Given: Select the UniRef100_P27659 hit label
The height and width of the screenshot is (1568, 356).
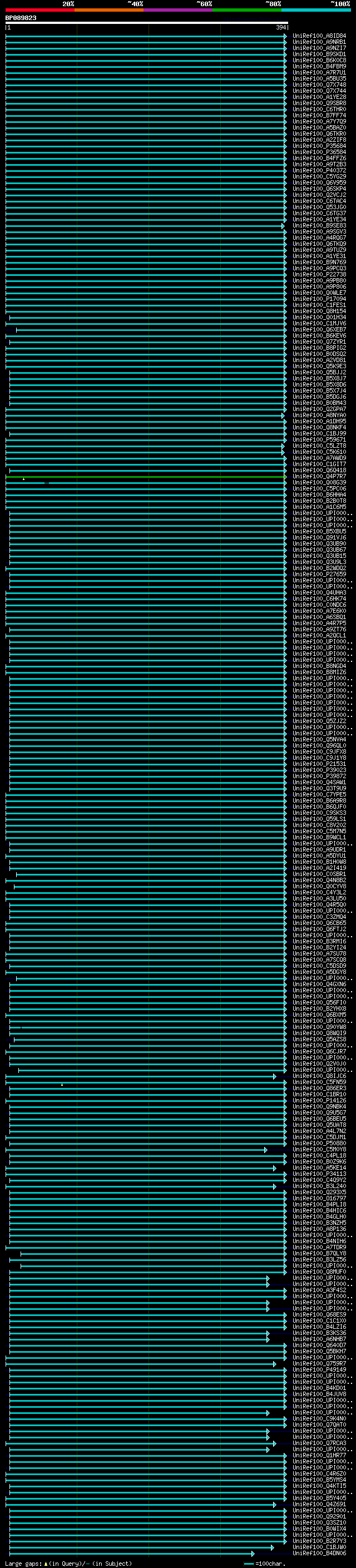Looking at the screenshot, I should [319, 575].
